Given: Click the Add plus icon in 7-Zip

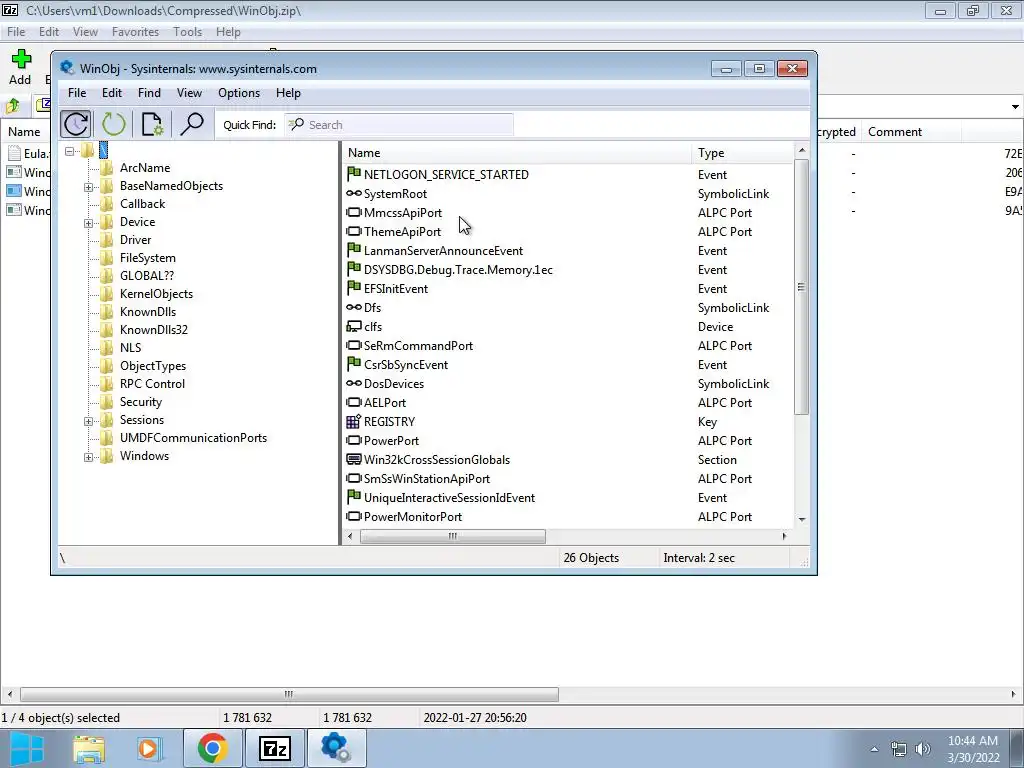Looking at the screenshot, I should (20, 60).
